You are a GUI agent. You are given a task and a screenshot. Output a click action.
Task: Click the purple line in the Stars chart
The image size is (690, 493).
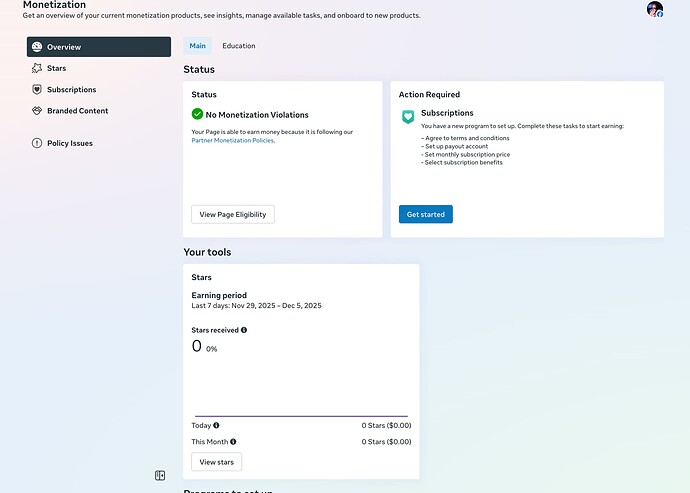click(300, 416)
